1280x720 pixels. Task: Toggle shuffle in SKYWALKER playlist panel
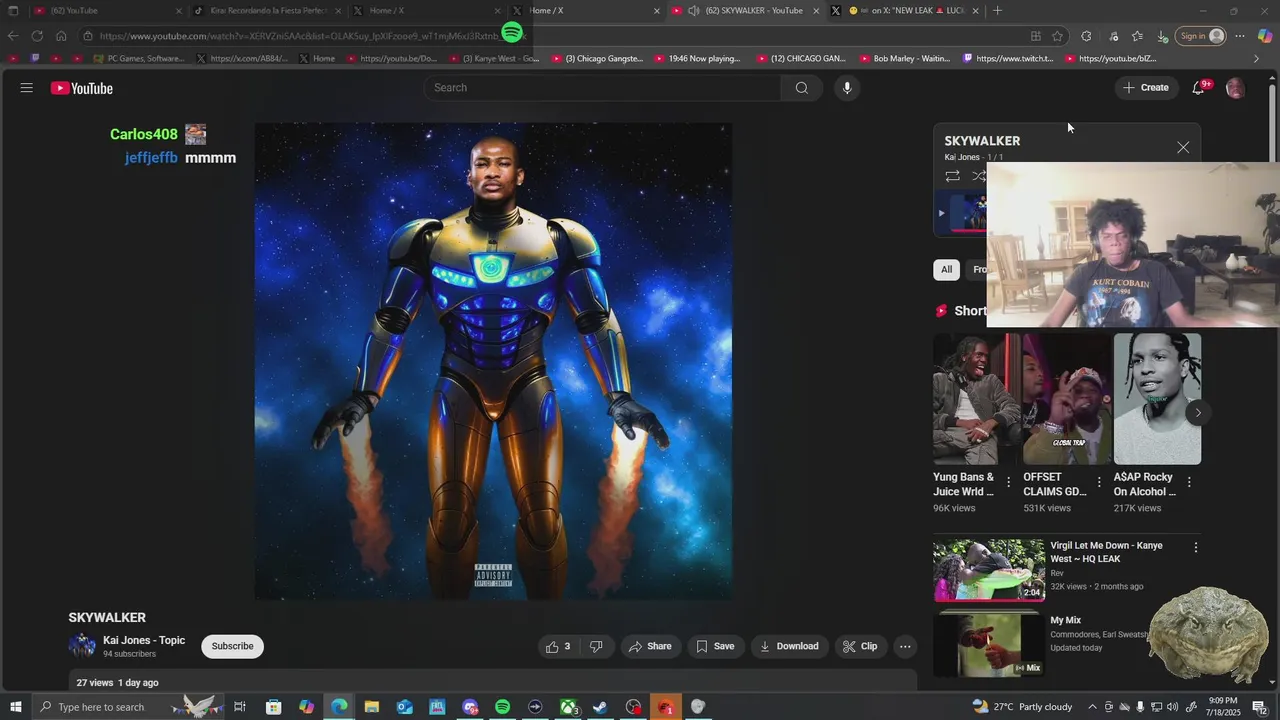[x=979, y=176]
